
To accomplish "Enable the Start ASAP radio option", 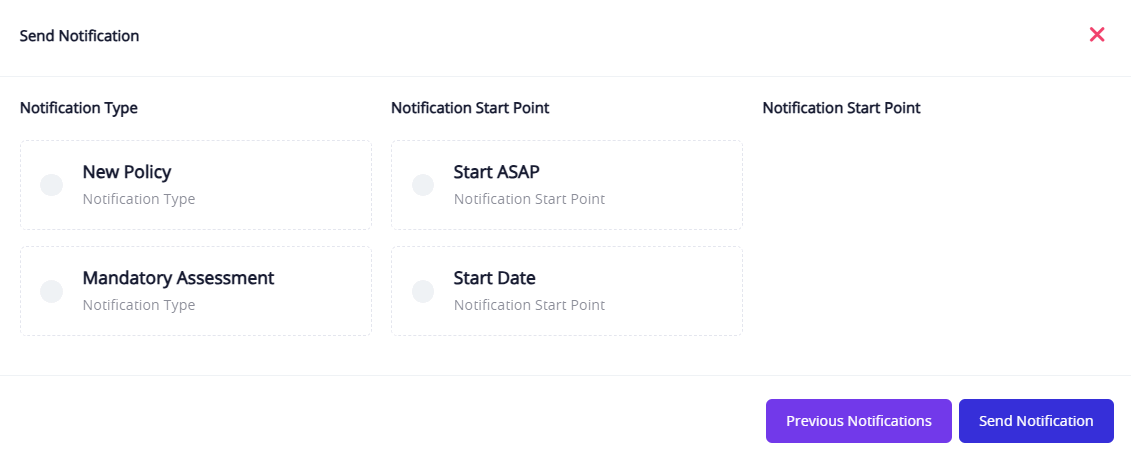I will 423,185.
